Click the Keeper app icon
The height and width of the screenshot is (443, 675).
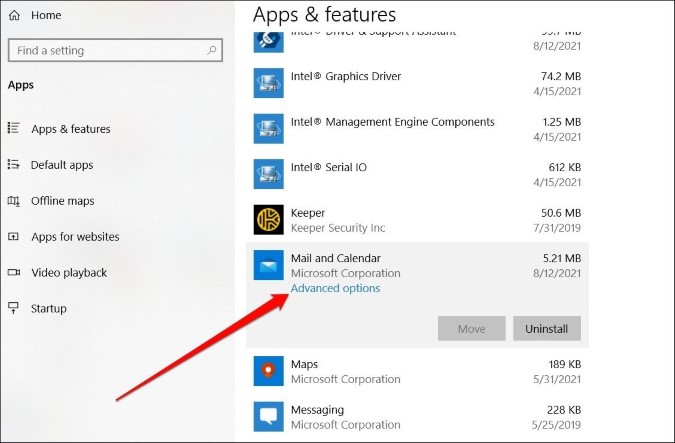[x=268, y=220]
